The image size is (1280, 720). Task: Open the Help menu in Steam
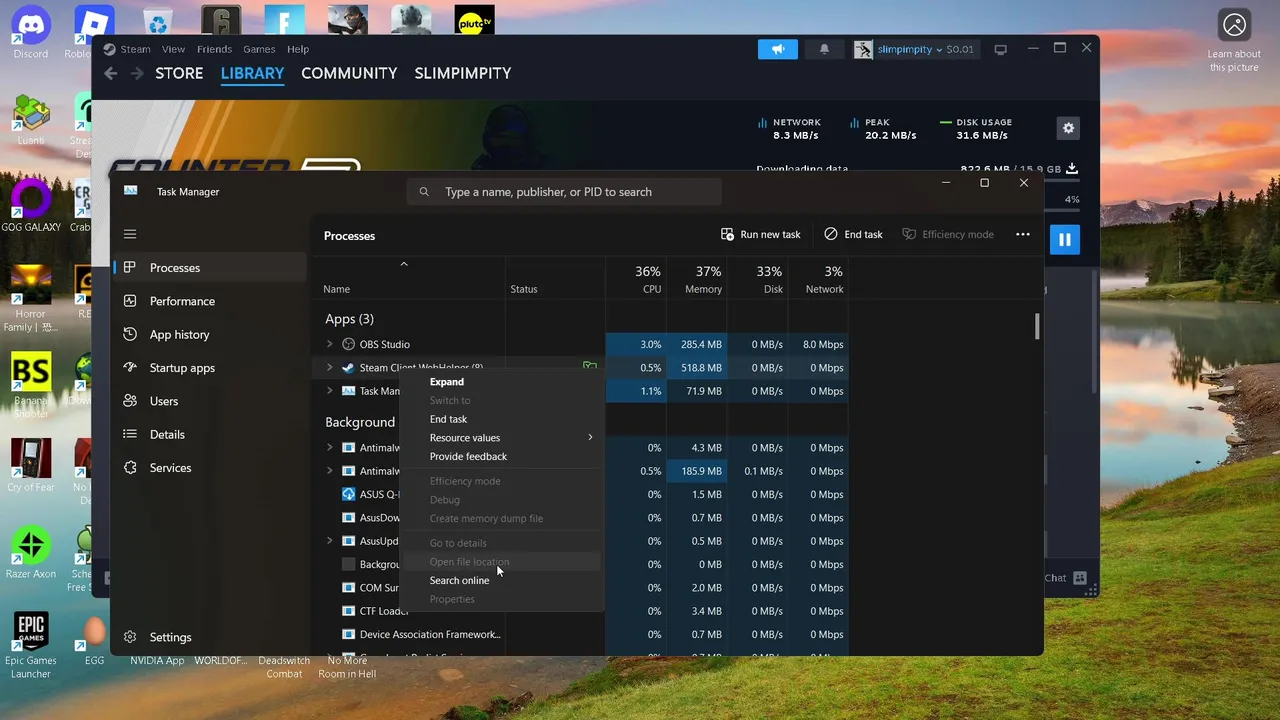point(298,49)
